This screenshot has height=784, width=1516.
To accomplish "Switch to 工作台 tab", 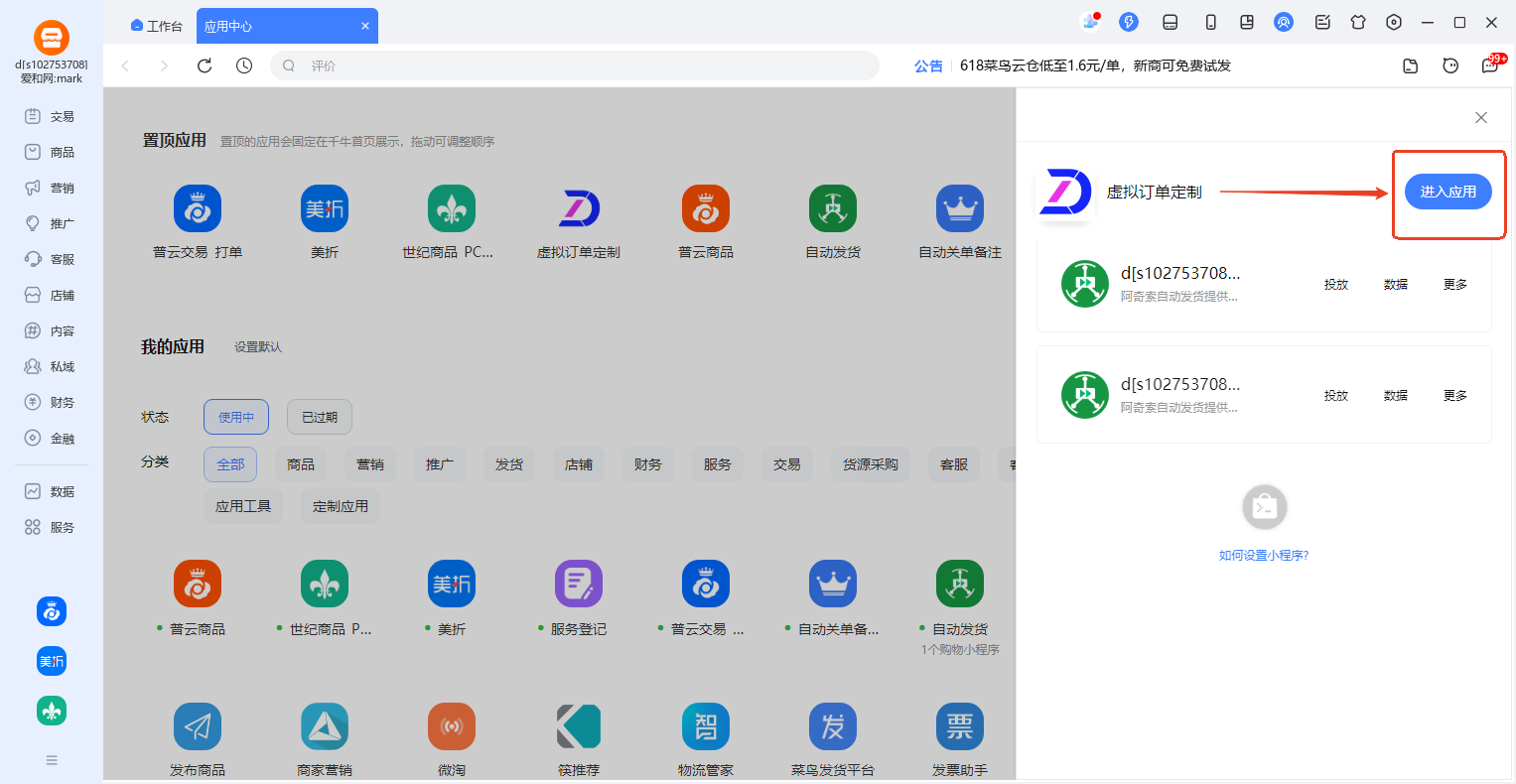I will pos(157,26).
